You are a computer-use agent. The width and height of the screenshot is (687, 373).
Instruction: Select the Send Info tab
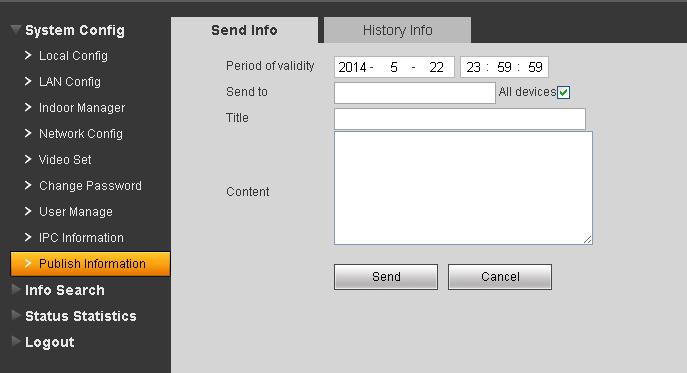point(244,30)
